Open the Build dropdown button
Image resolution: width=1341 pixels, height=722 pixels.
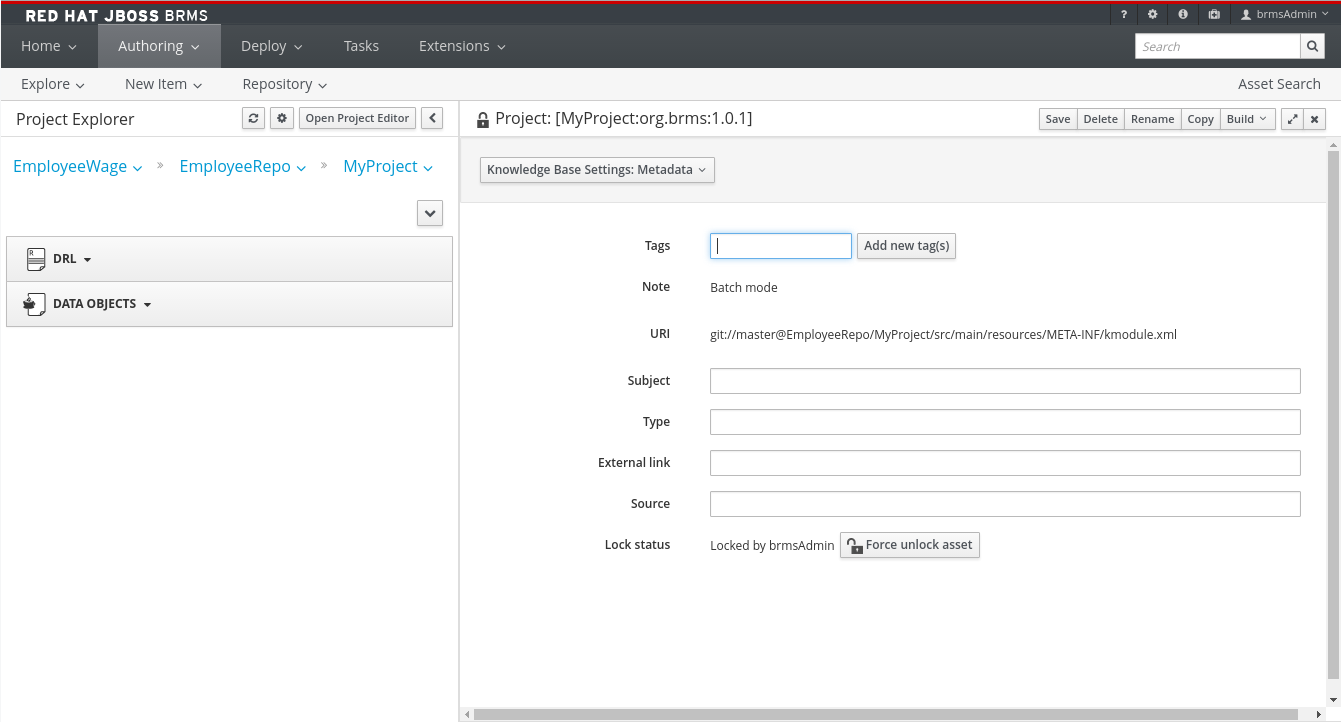(1247, 119)
